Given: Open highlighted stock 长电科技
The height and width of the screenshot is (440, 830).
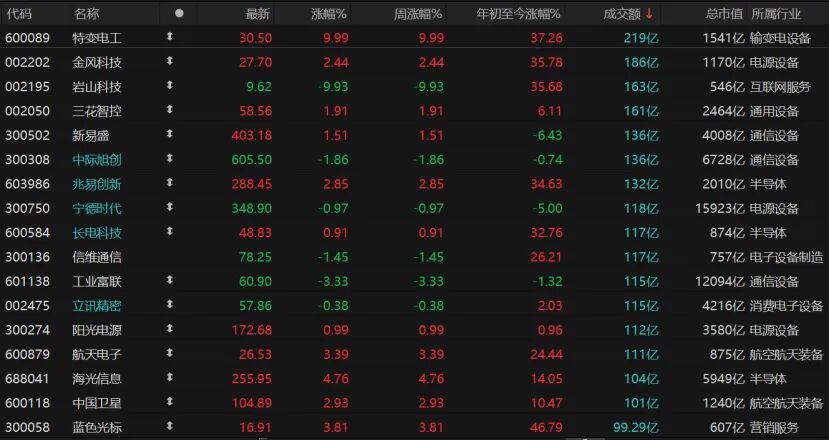Looking at the screenshot, I should (x=97, y=233).
